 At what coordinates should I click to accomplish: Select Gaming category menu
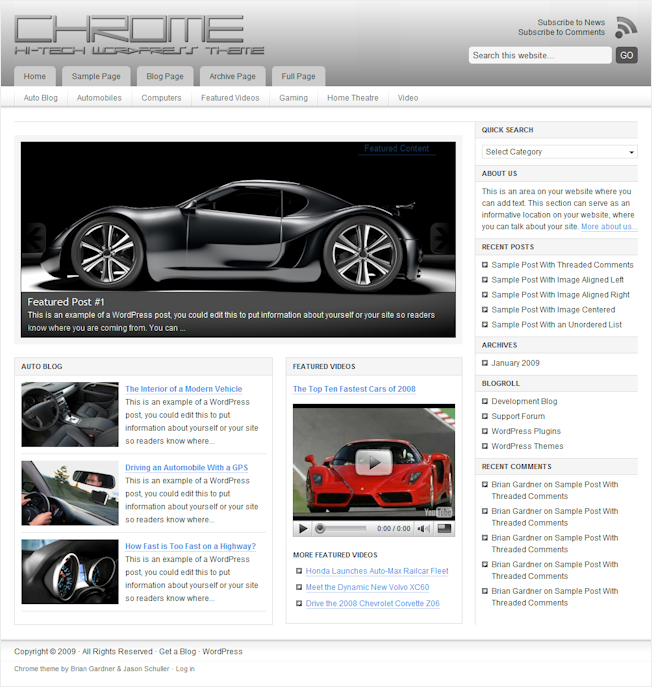[293, 98]
